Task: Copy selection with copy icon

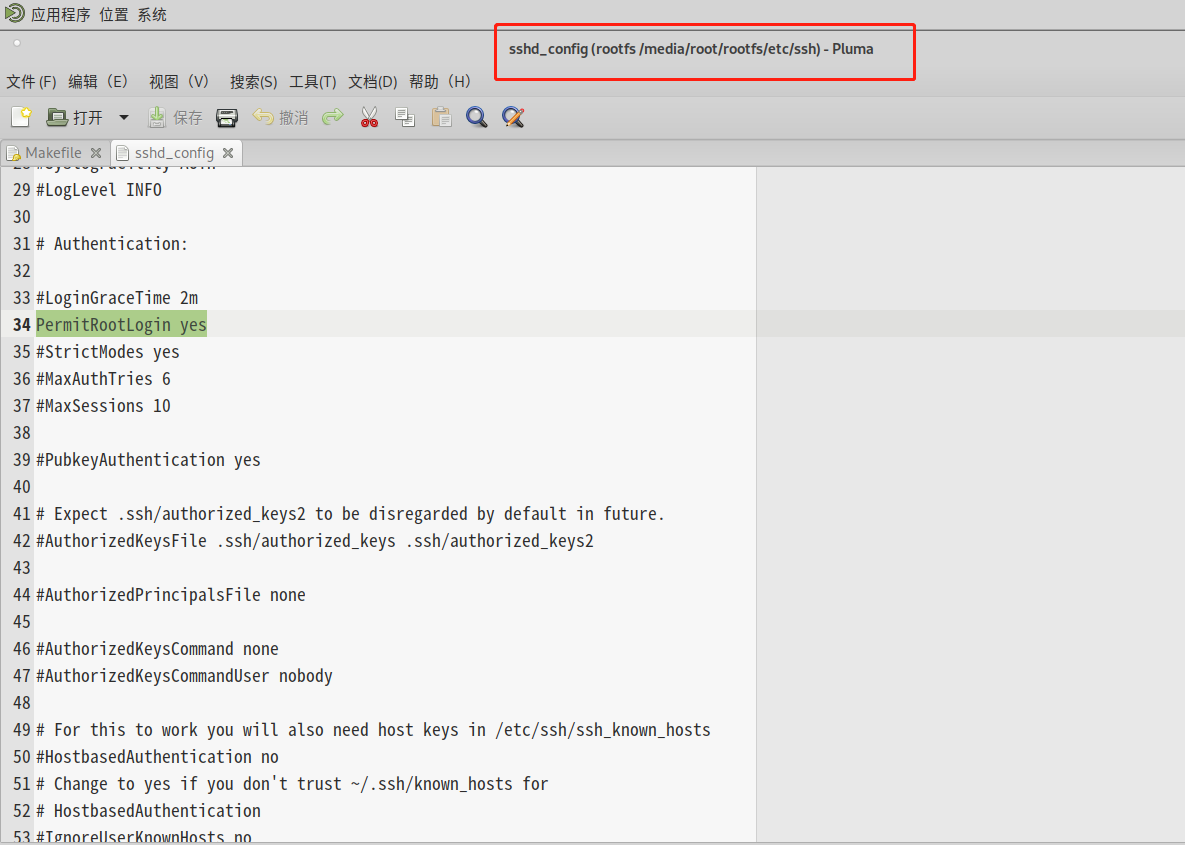Action: pyautogui.click(x=405, y=117)
